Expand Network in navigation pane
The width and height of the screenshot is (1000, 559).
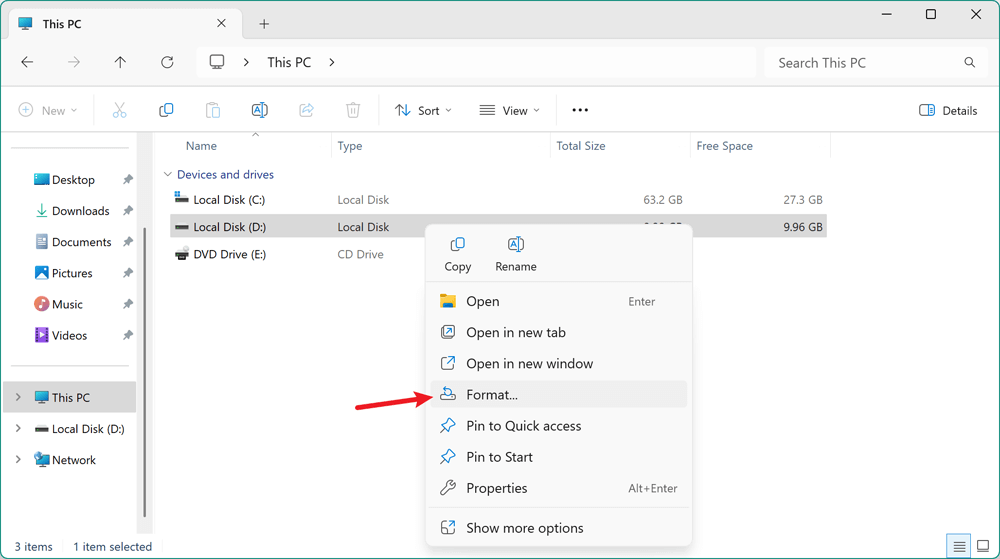[18, 460]
